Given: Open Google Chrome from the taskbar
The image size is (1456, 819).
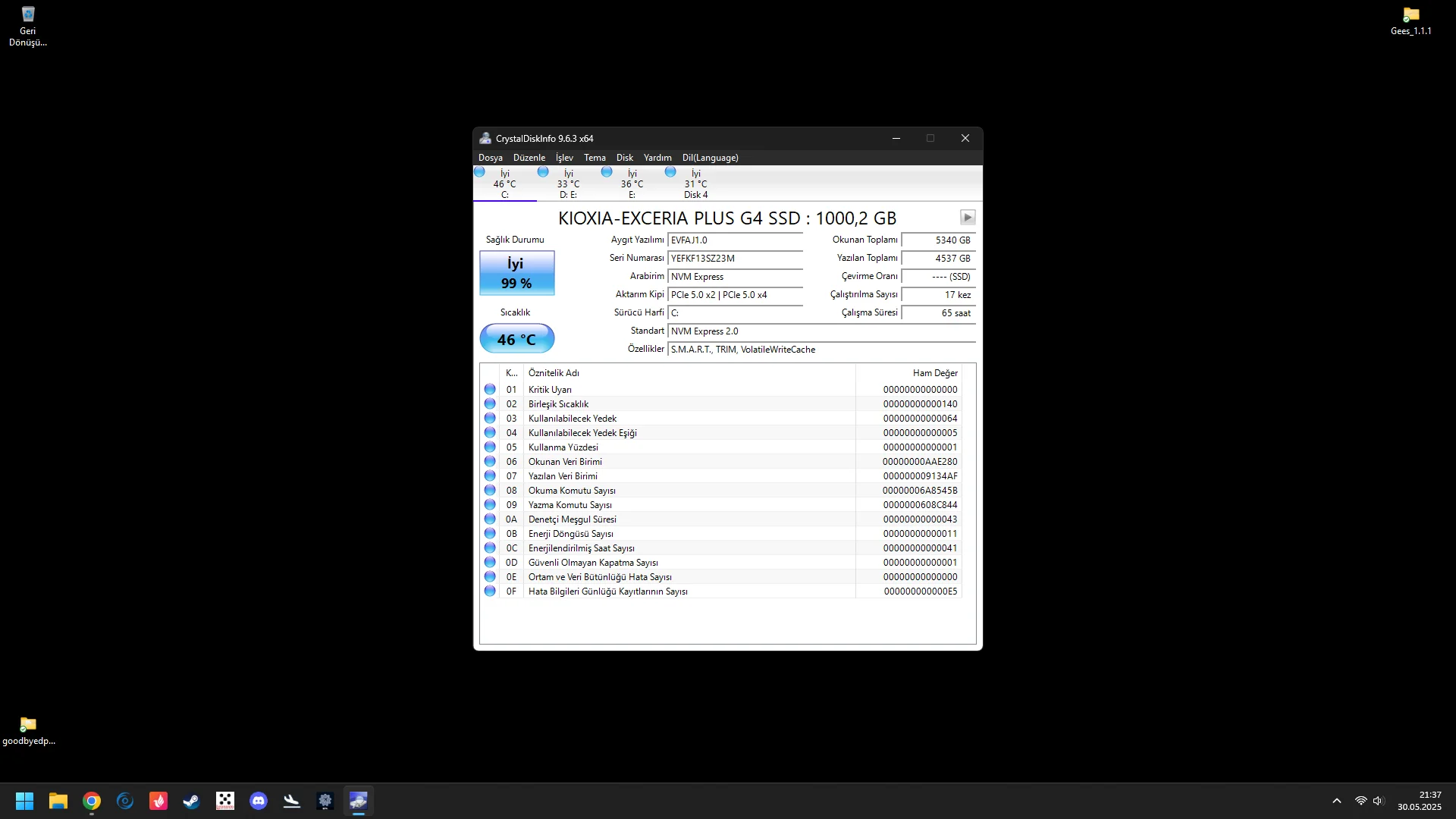Looking at the screenshot, I should 92,801.
